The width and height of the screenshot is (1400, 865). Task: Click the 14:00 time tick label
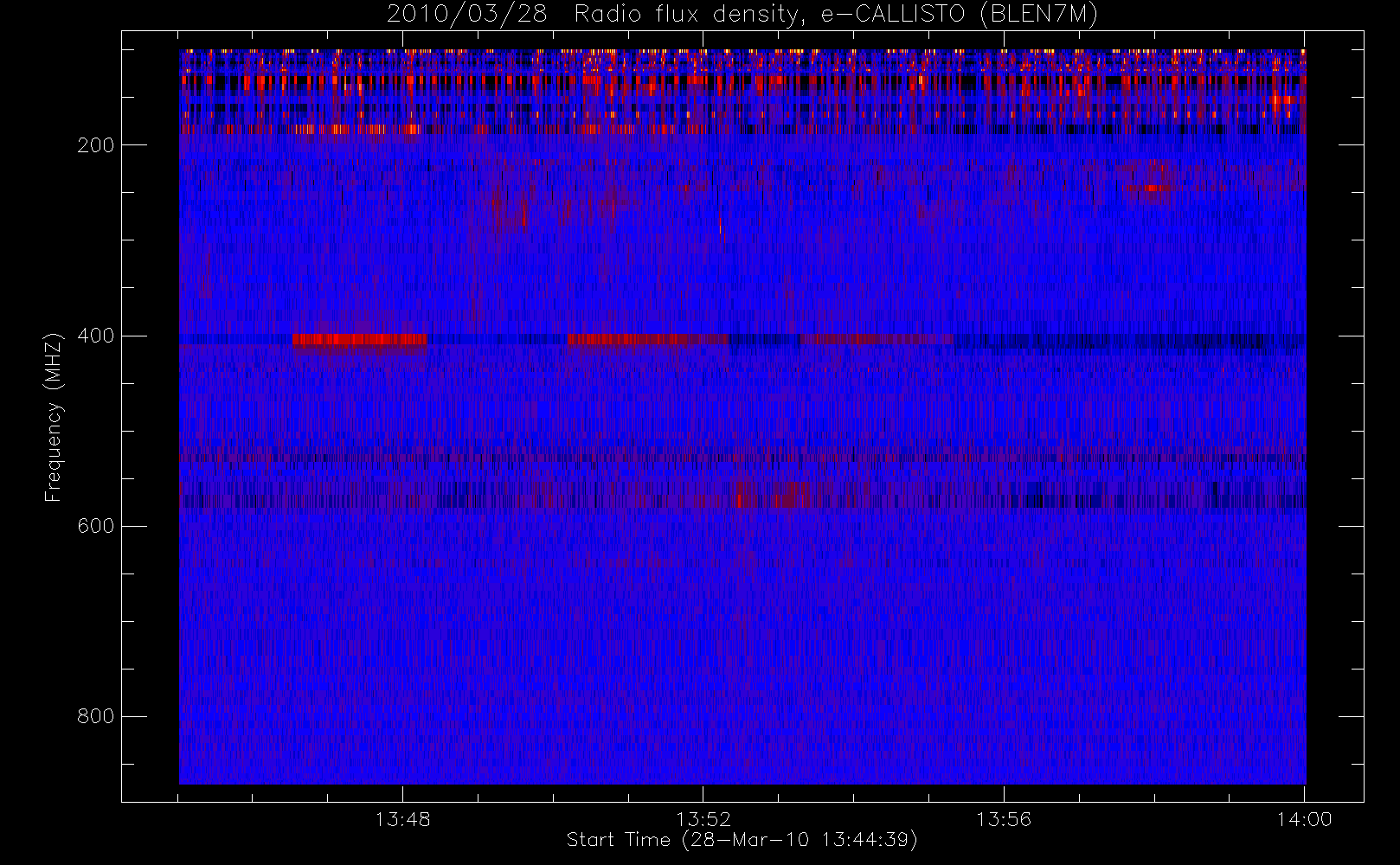point(1304,819)
